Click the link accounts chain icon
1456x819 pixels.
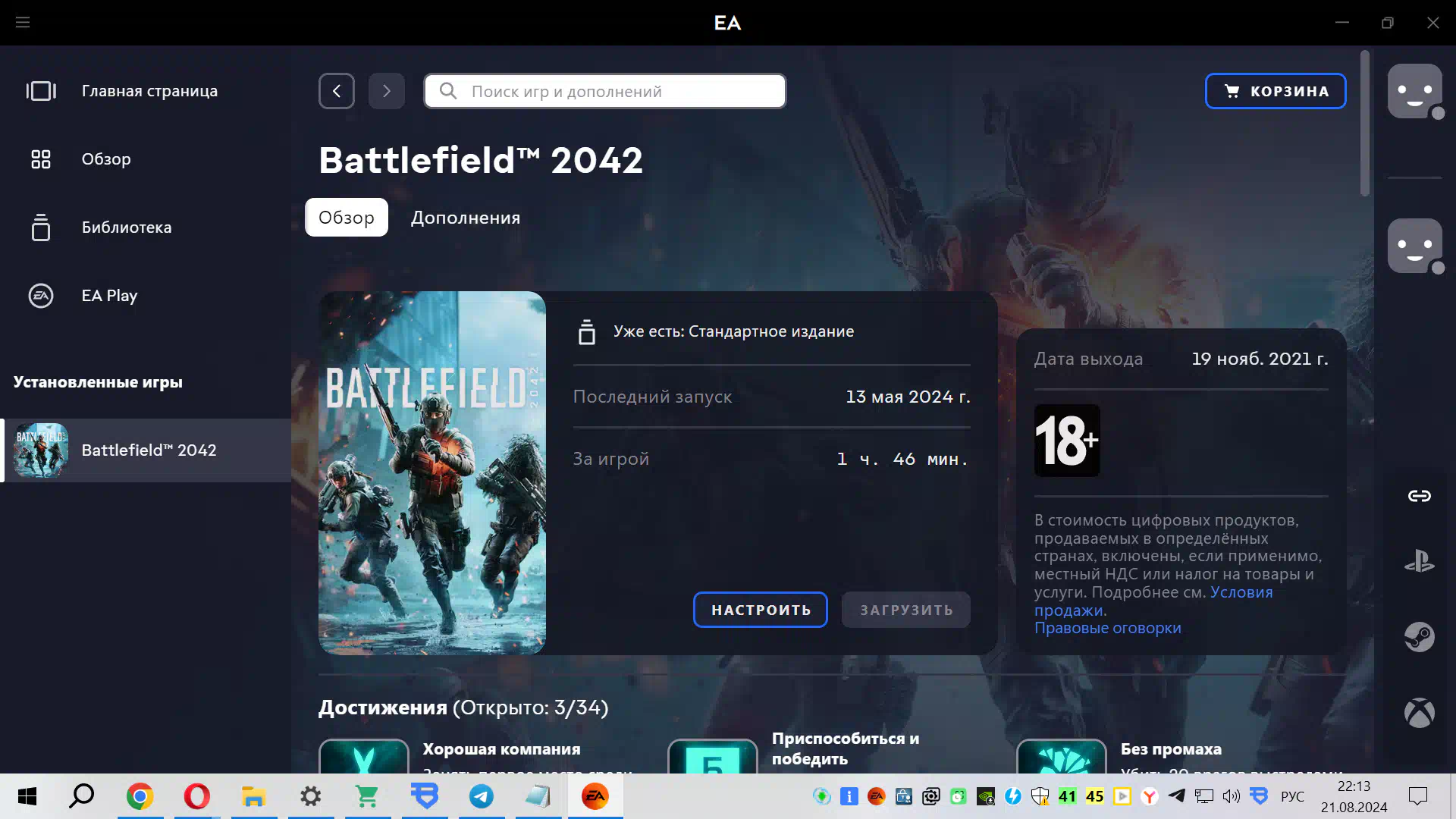1420,496
